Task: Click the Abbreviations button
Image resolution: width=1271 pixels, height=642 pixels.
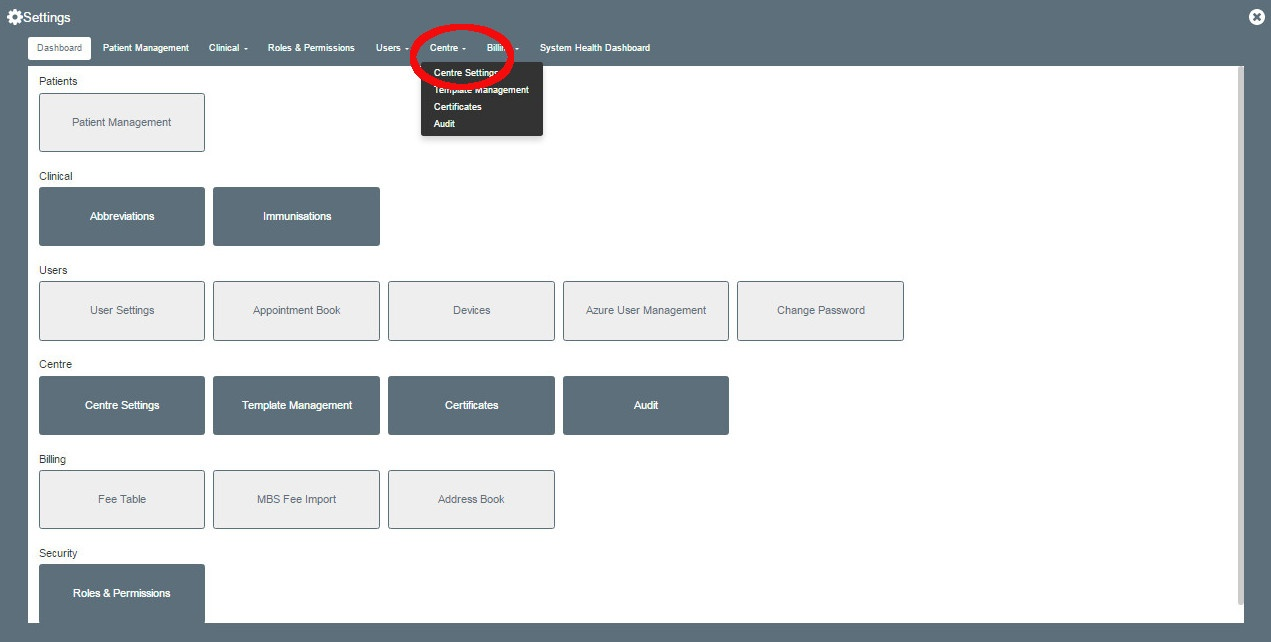Action: coord(121,216)
